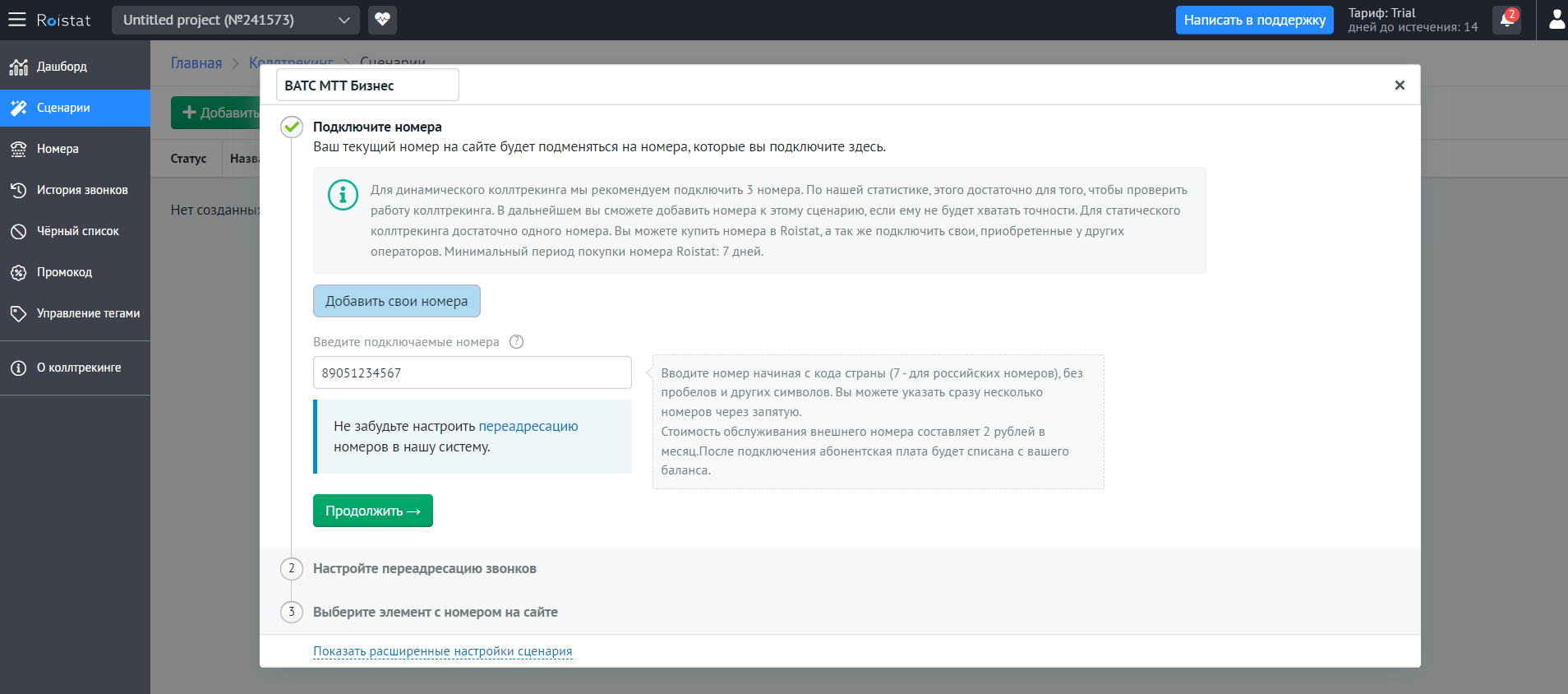This screenshot has width=1568, height=694.
Task: Click the green checkmark of step one
Action: pyautogui.click(x=292, y=127)
